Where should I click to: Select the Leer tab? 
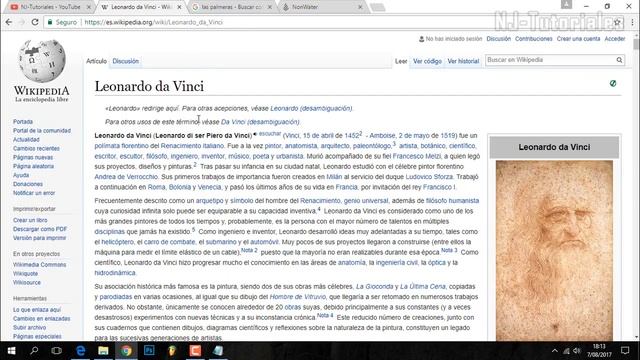coord(401,61)
